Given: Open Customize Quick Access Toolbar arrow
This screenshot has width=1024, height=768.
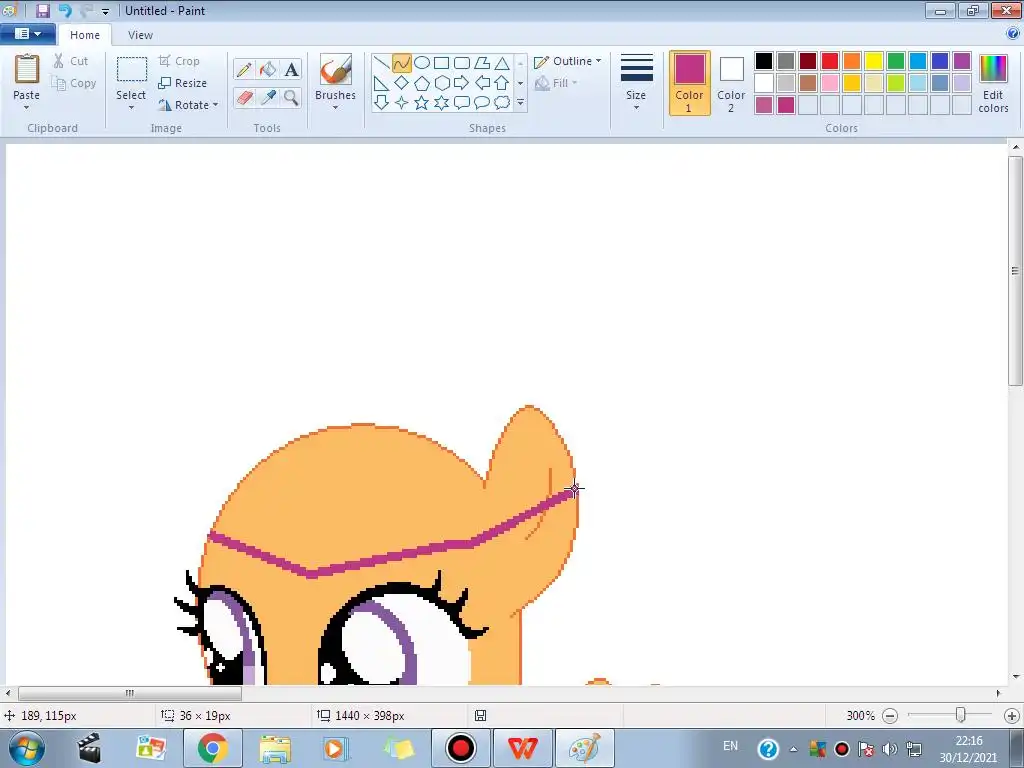Looking at the screenshot, I should (105, 11).
